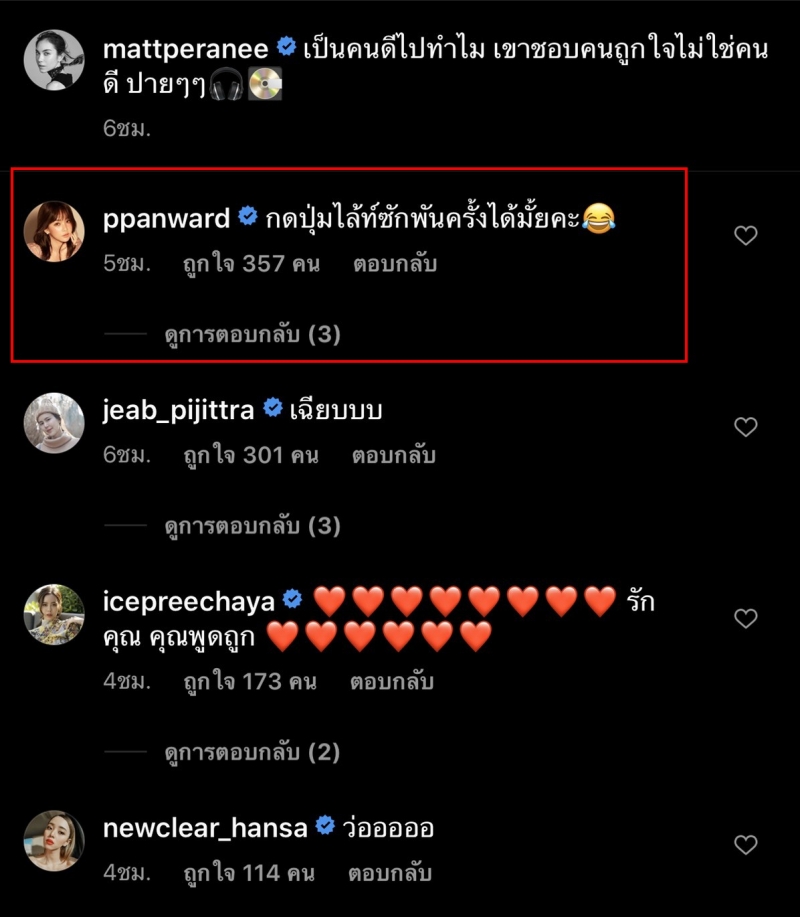
Task: Expand the 3 replies under jeab_pijittra's comment
Action: tap(252, 526)
